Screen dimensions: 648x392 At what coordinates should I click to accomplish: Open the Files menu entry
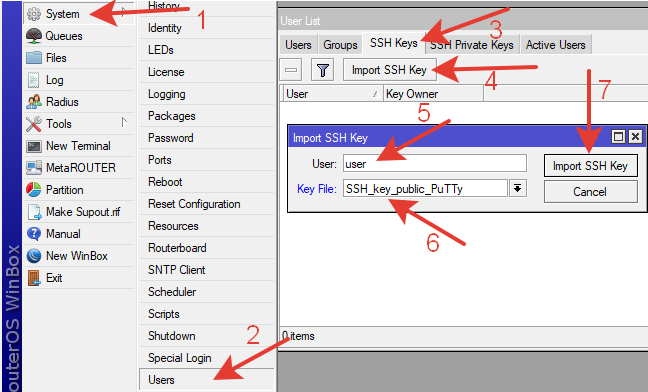click(x=79, y=58)
